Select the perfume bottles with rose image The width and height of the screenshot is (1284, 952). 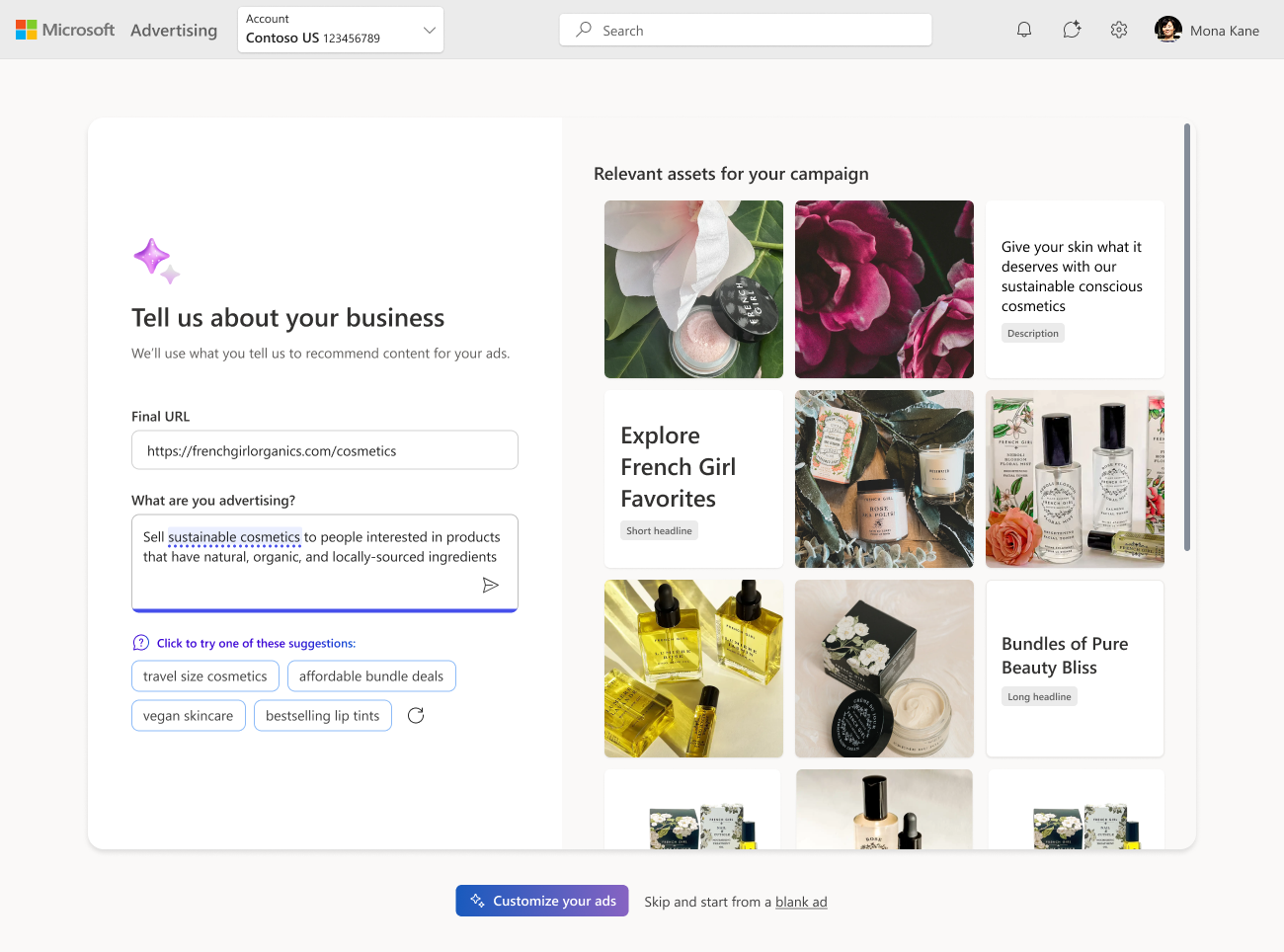pos(1075,479)
